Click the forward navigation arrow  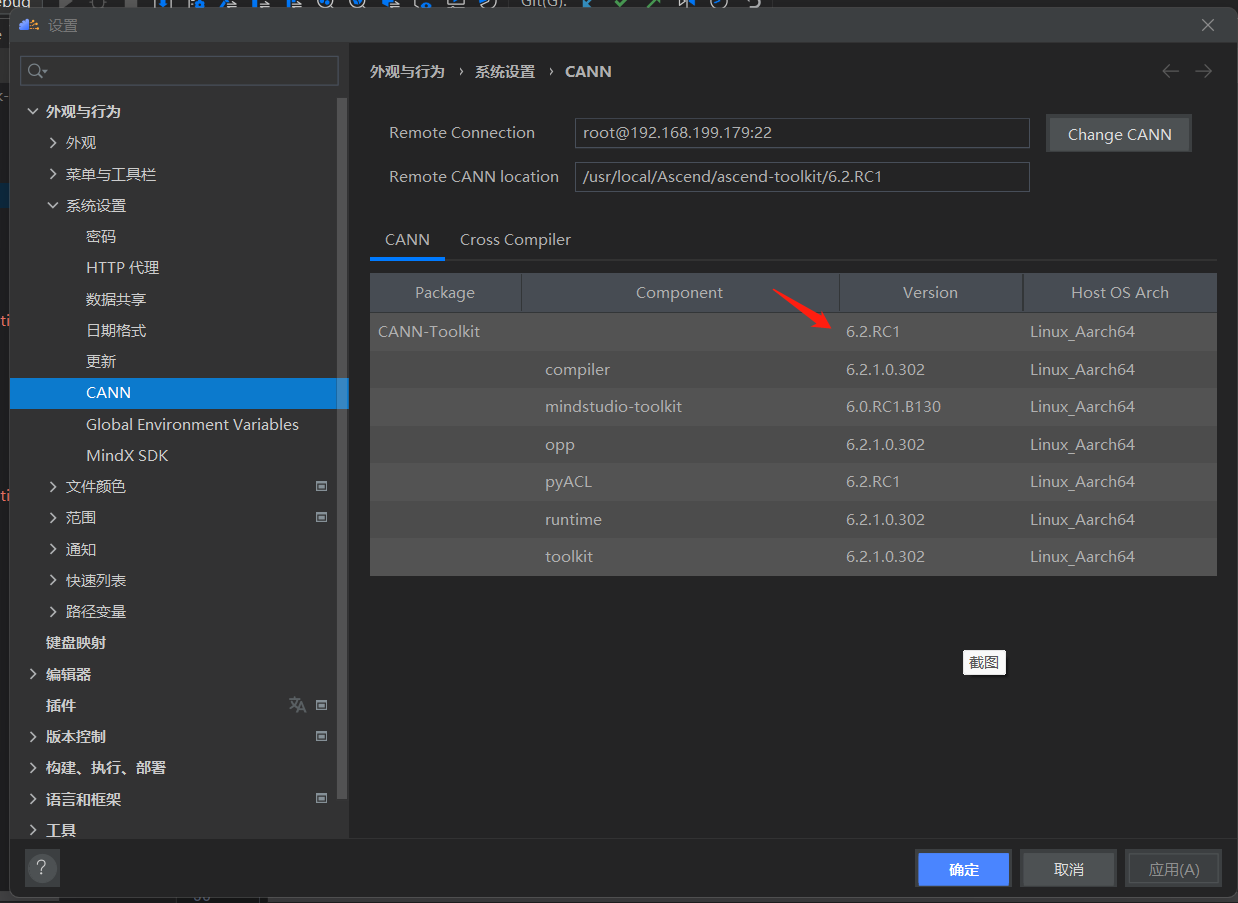(1204, 71)
